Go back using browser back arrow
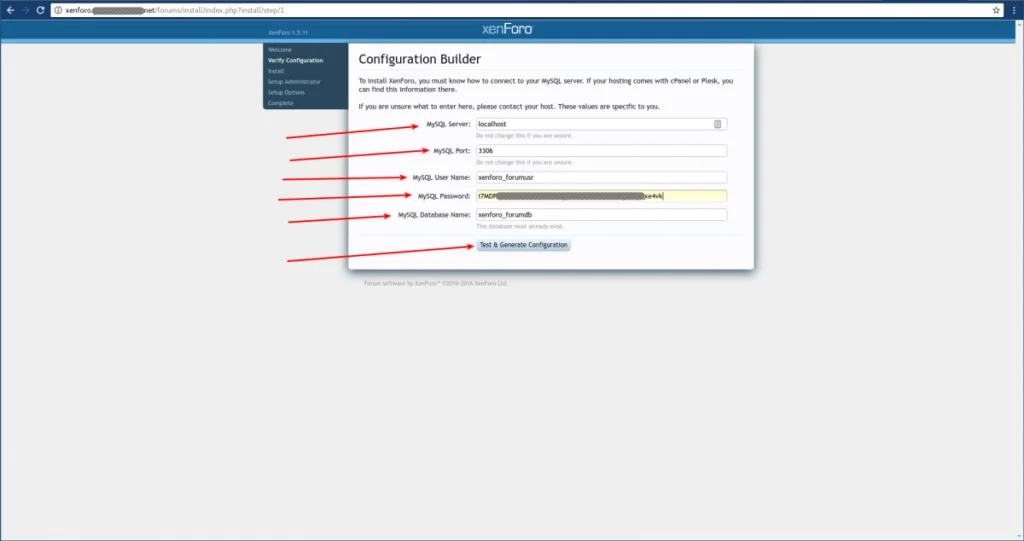 tap(10, 10)
